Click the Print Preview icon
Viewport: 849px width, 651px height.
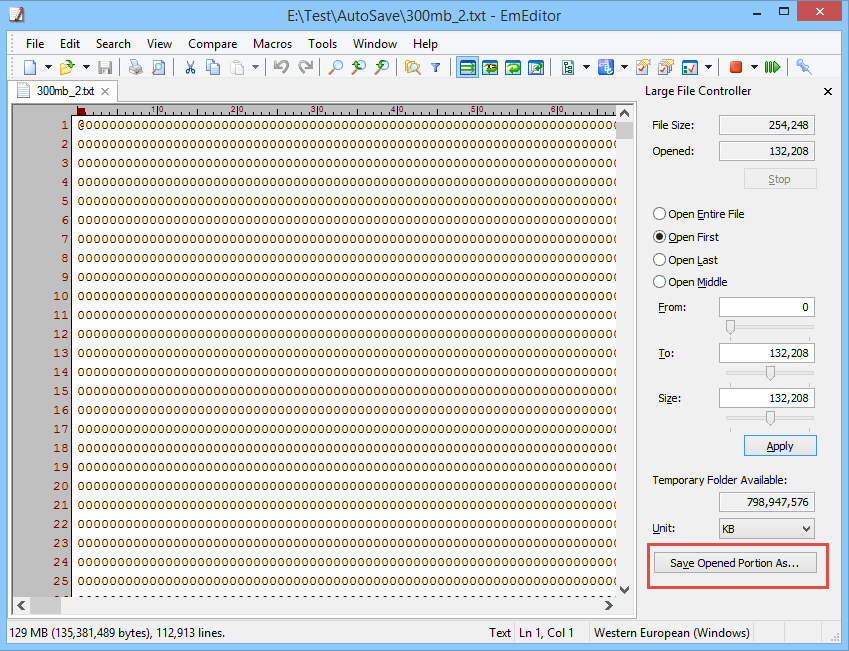(158, 67)
